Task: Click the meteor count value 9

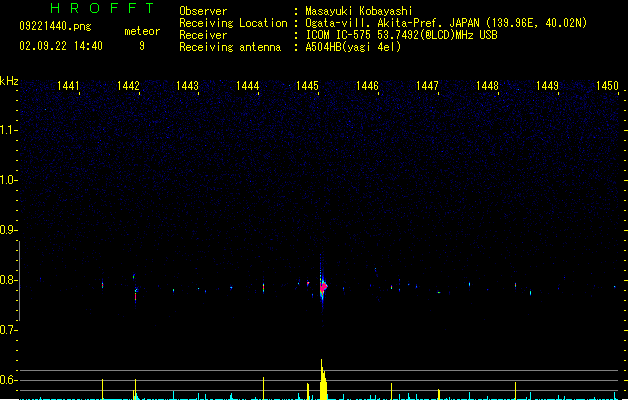Action: [x=142, y=46]
